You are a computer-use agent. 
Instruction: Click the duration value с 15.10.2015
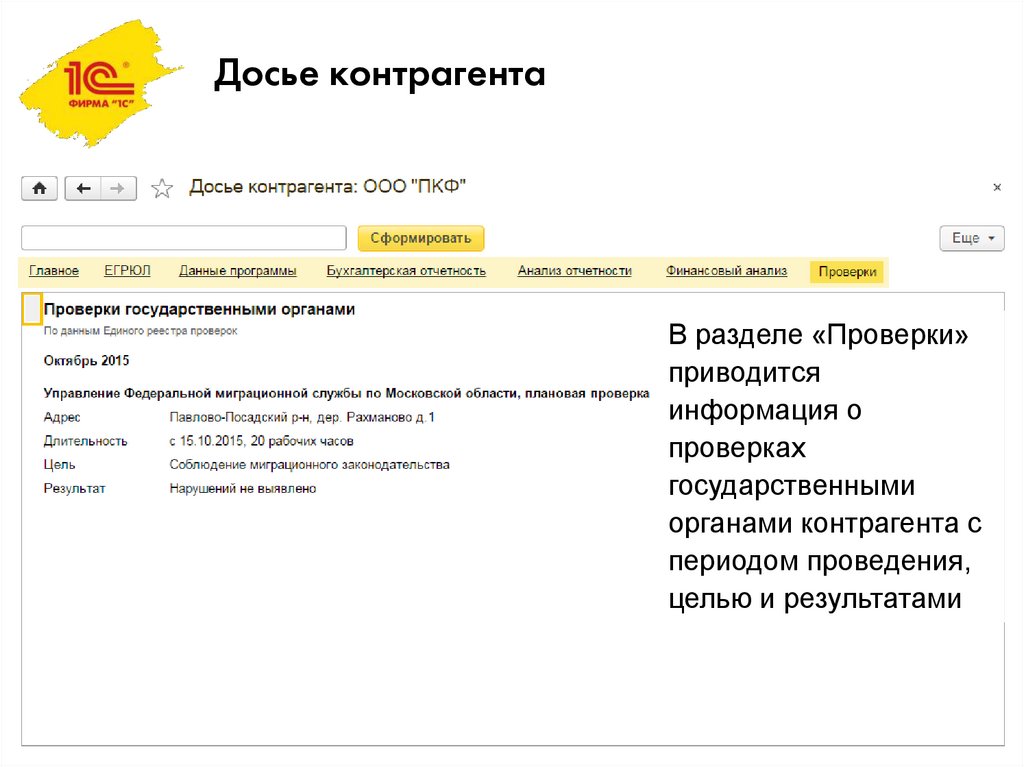coord(261,441)
